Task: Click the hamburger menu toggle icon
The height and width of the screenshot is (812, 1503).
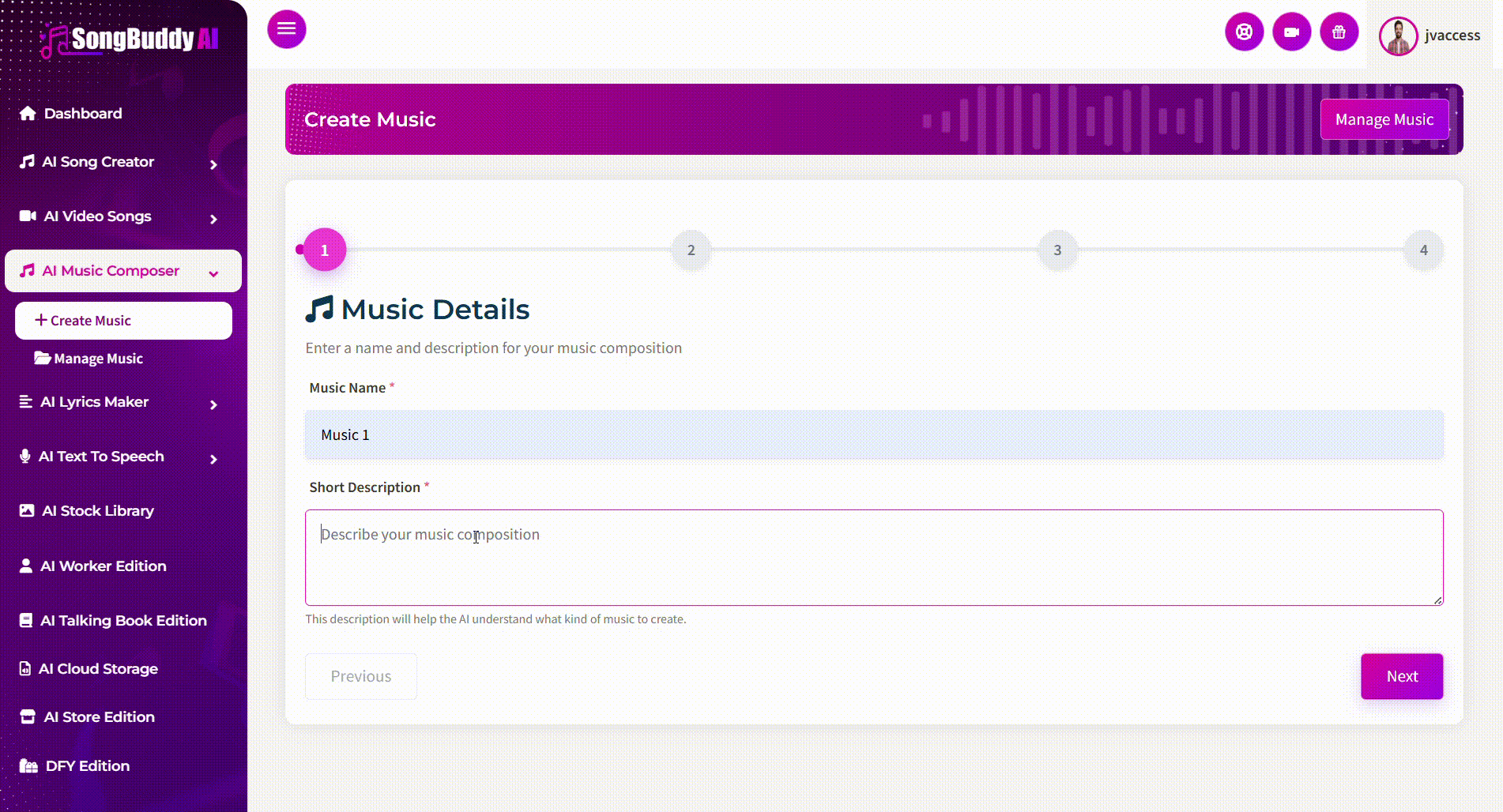Action: pyautogui.click(x=286, y=29)
